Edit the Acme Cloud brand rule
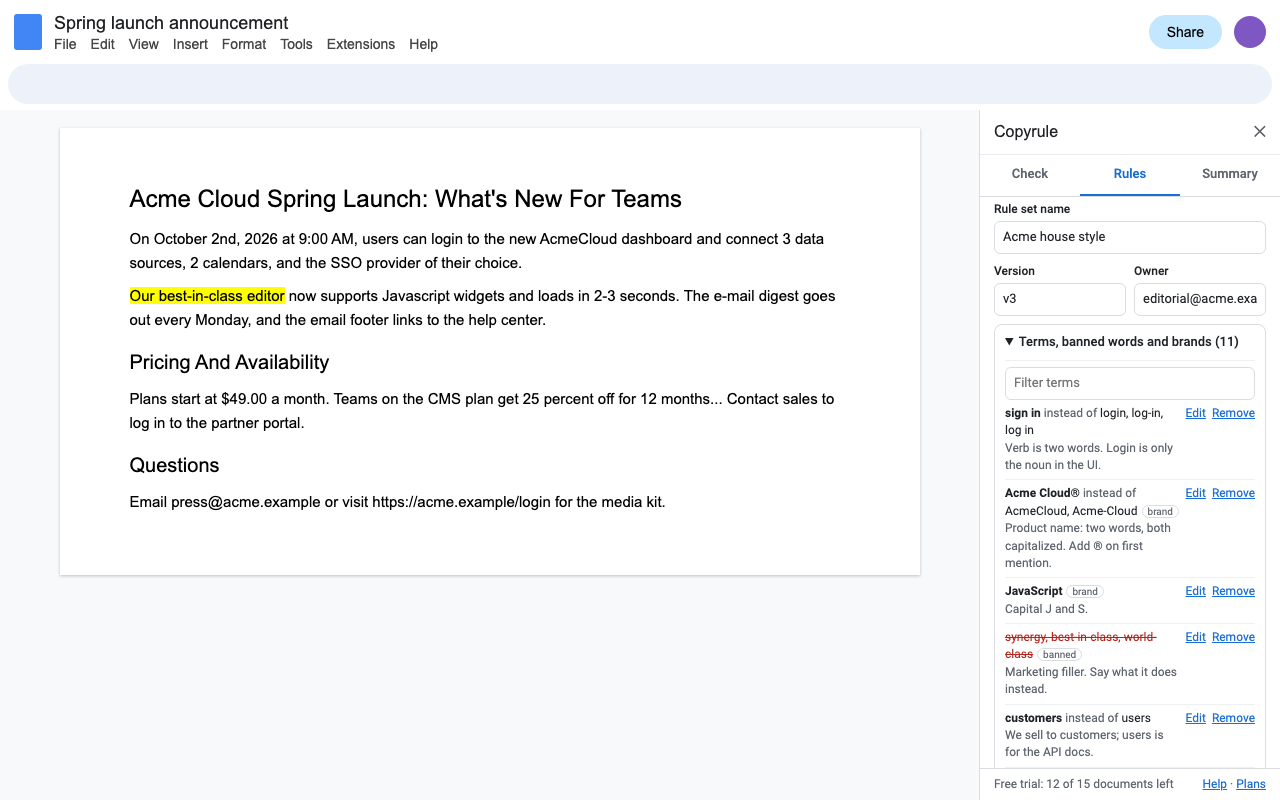Image resolution: width=1280 pixels, height=800 pixels. click(1195, 493)
